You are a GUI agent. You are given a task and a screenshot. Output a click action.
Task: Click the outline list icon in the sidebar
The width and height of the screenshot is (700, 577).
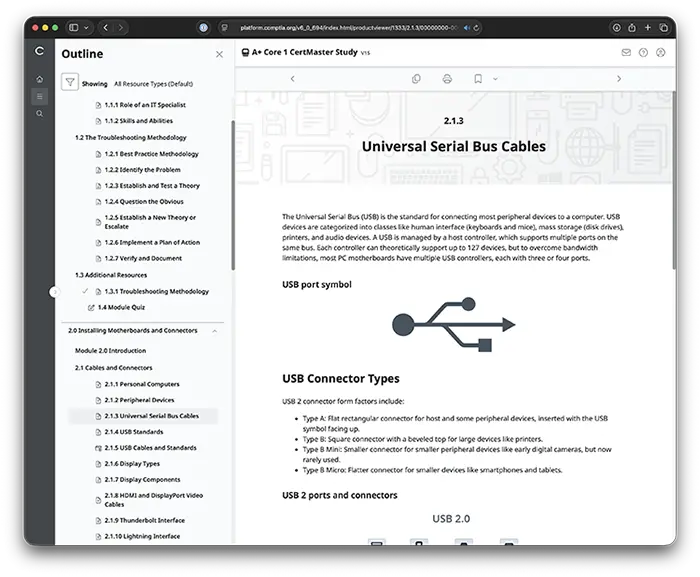click(x=39, y=96)
